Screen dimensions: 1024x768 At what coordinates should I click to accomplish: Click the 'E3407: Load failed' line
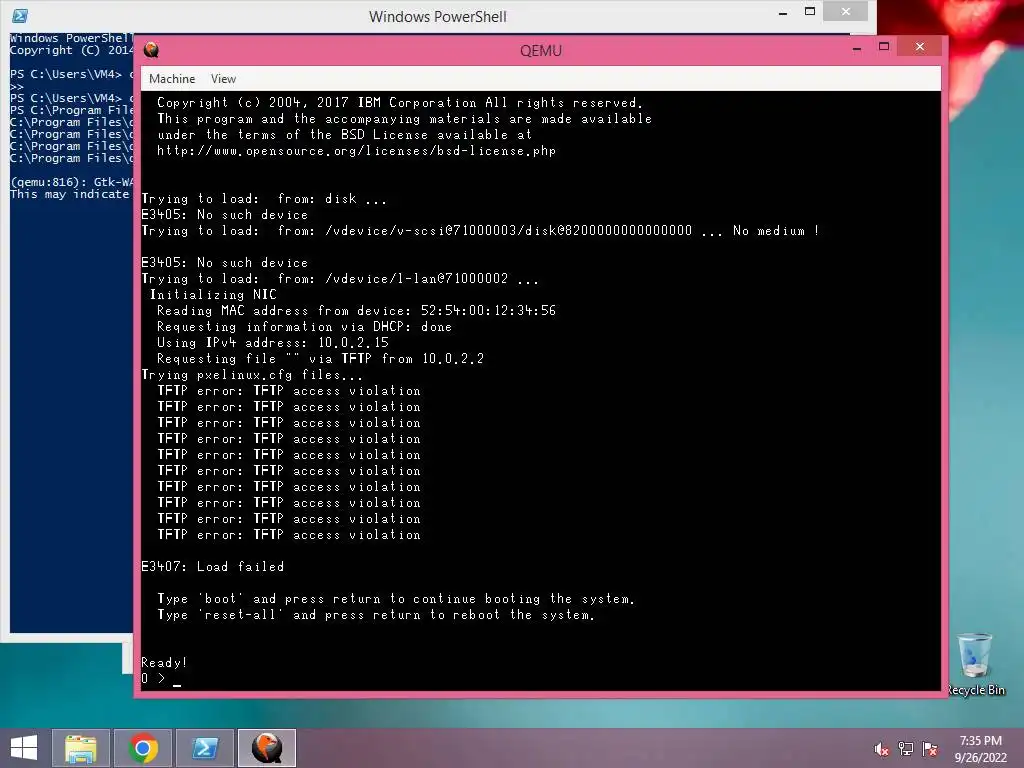tap(213, 566)
